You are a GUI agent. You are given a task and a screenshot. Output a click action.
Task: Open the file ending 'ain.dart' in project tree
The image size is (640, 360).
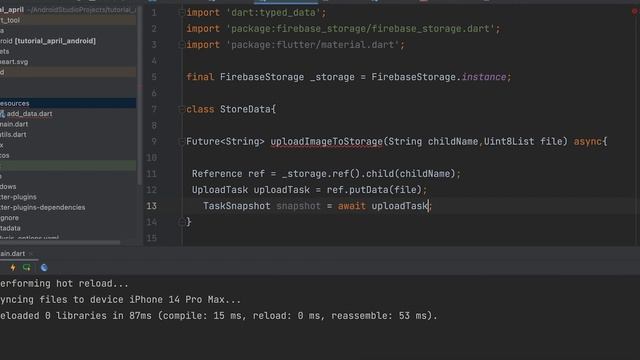click(14, 124)
